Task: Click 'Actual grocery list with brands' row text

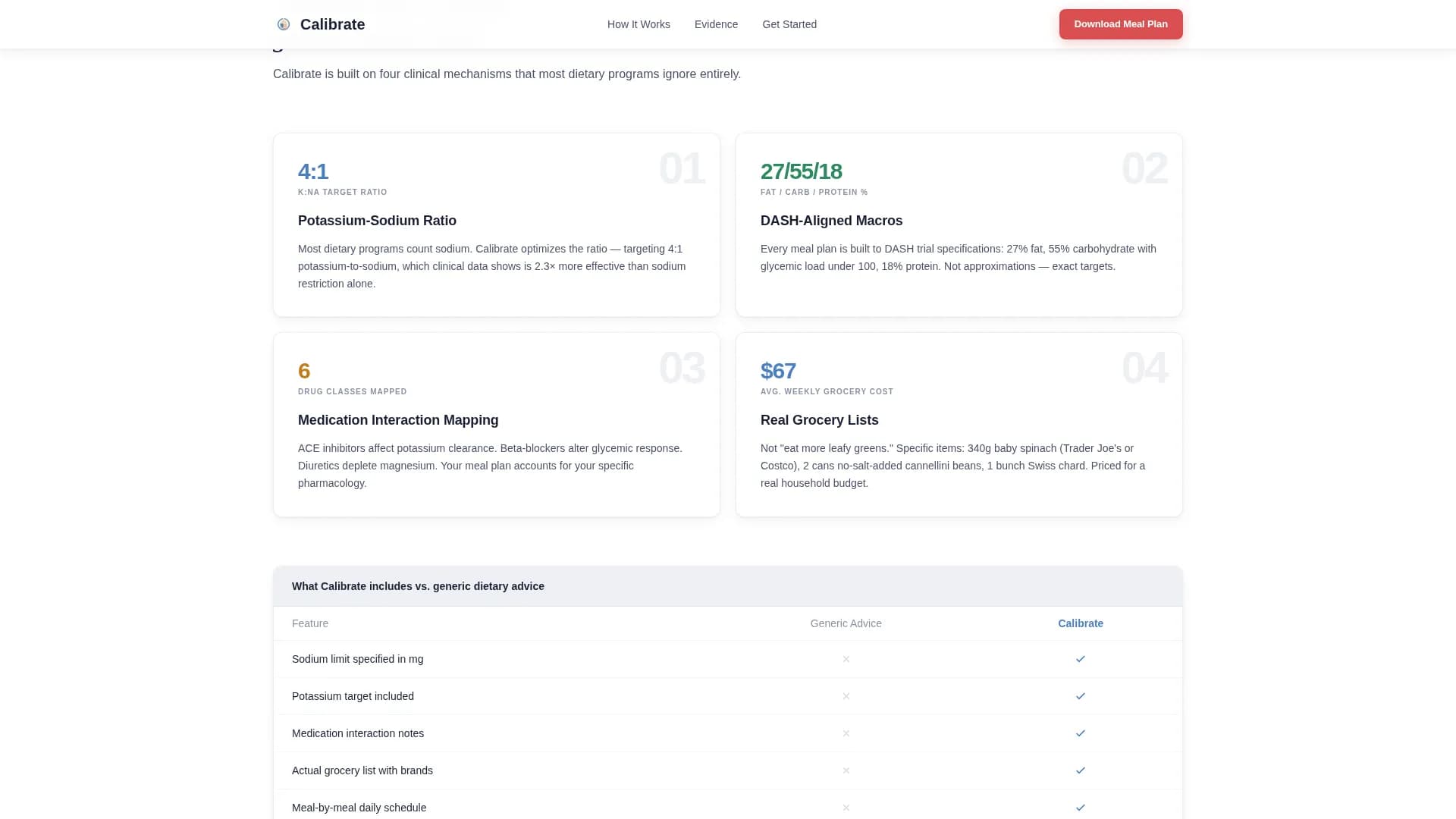Action: [362, 770]
